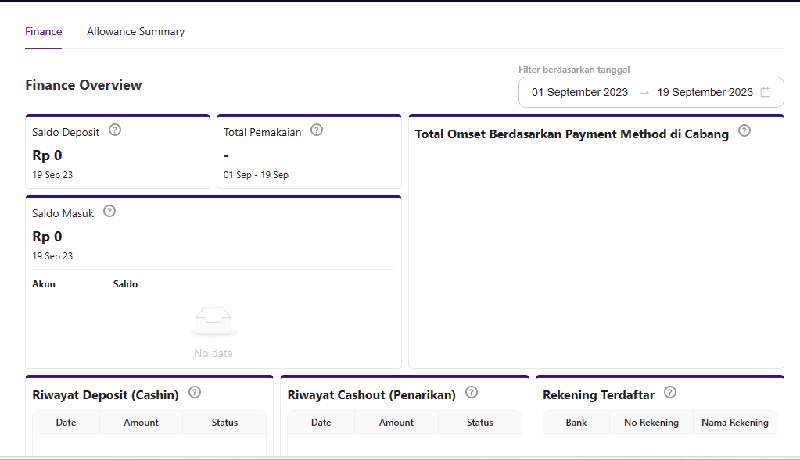Click help icon beside Riwayat Cashout (Penarikan)
Image resolution: width=800 pixels, height=460 pixels.
(x=472, y=393)
